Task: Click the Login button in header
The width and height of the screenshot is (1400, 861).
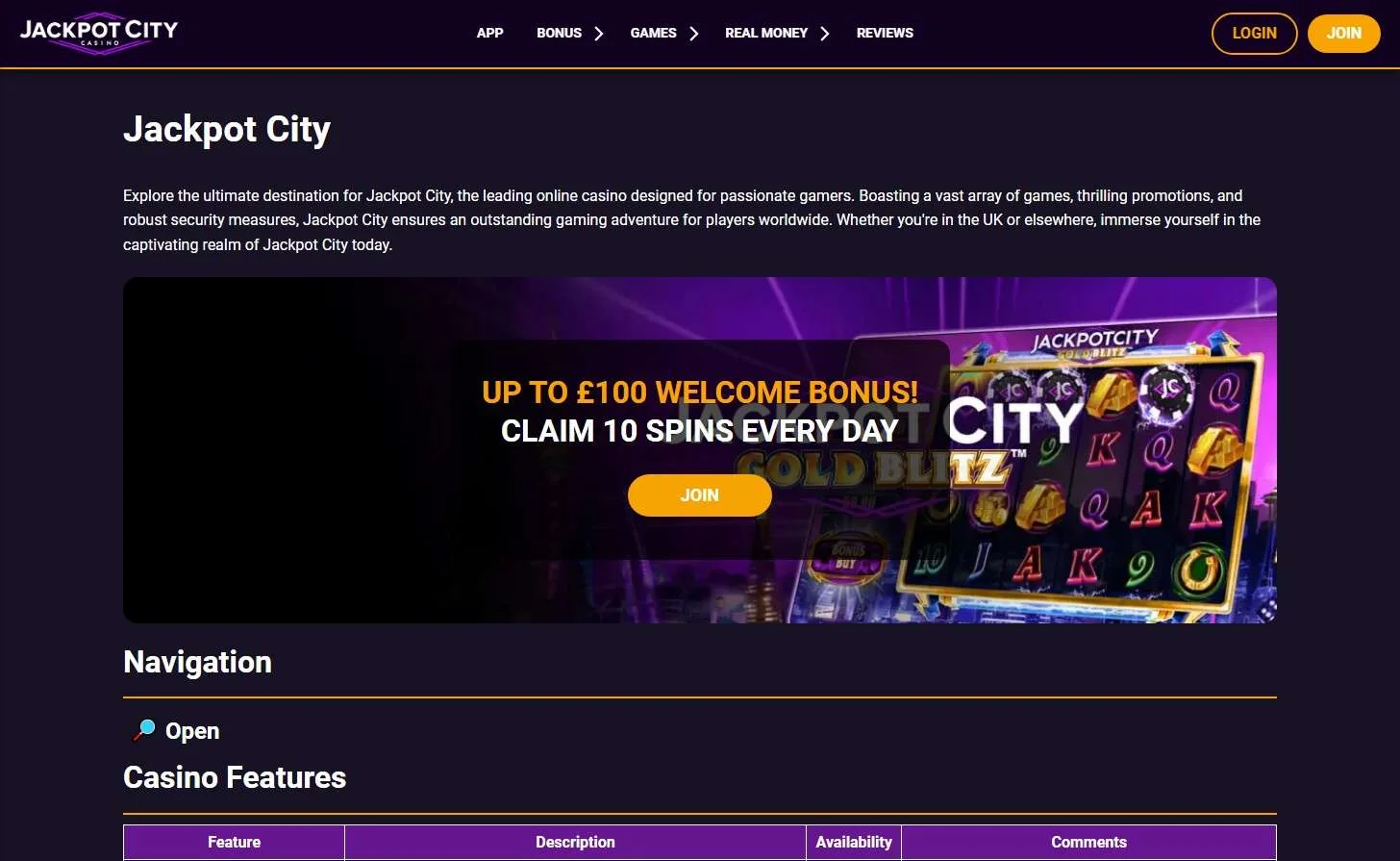Action: [1254, 34]
